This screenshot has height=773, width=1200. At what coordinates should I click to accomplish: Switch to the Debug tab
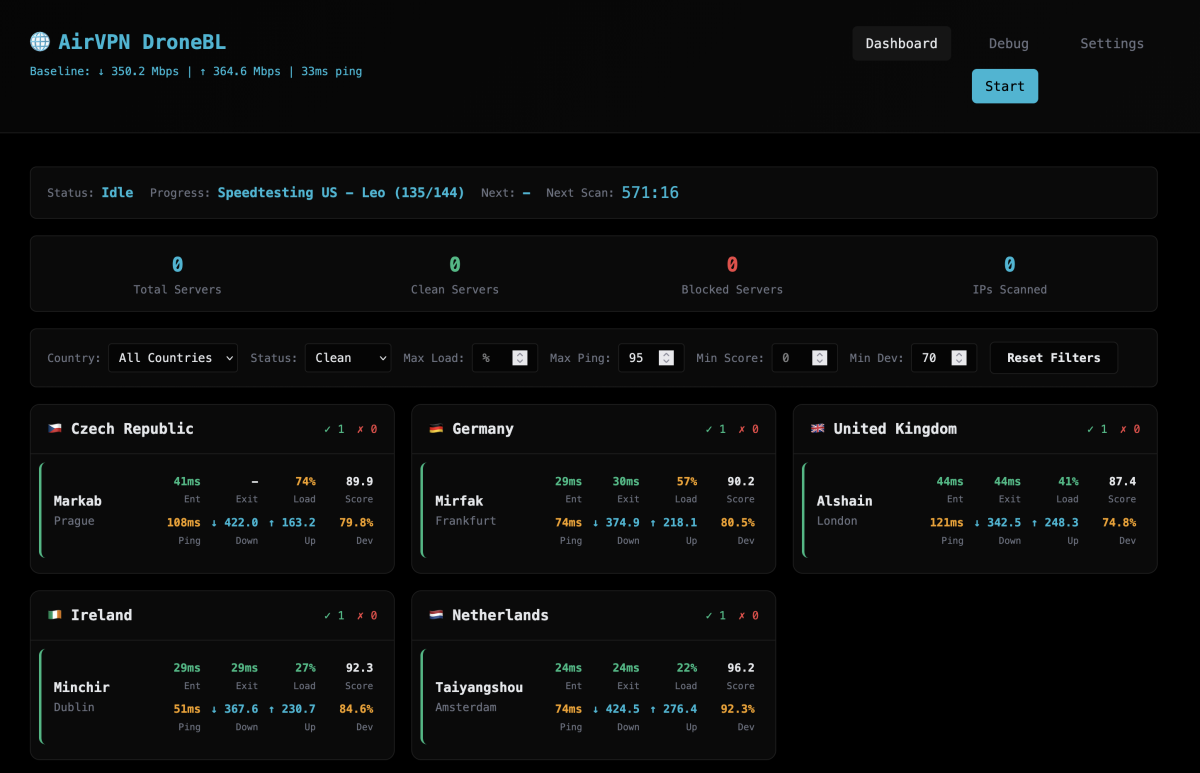coord(1008,44)
